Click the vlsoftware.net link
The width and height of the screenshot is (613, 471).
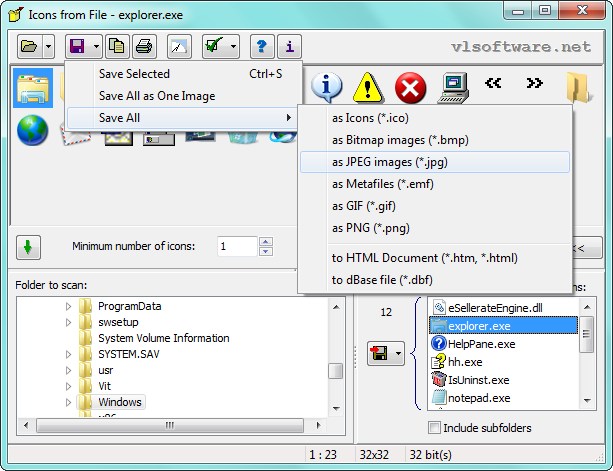pos(521,47)
